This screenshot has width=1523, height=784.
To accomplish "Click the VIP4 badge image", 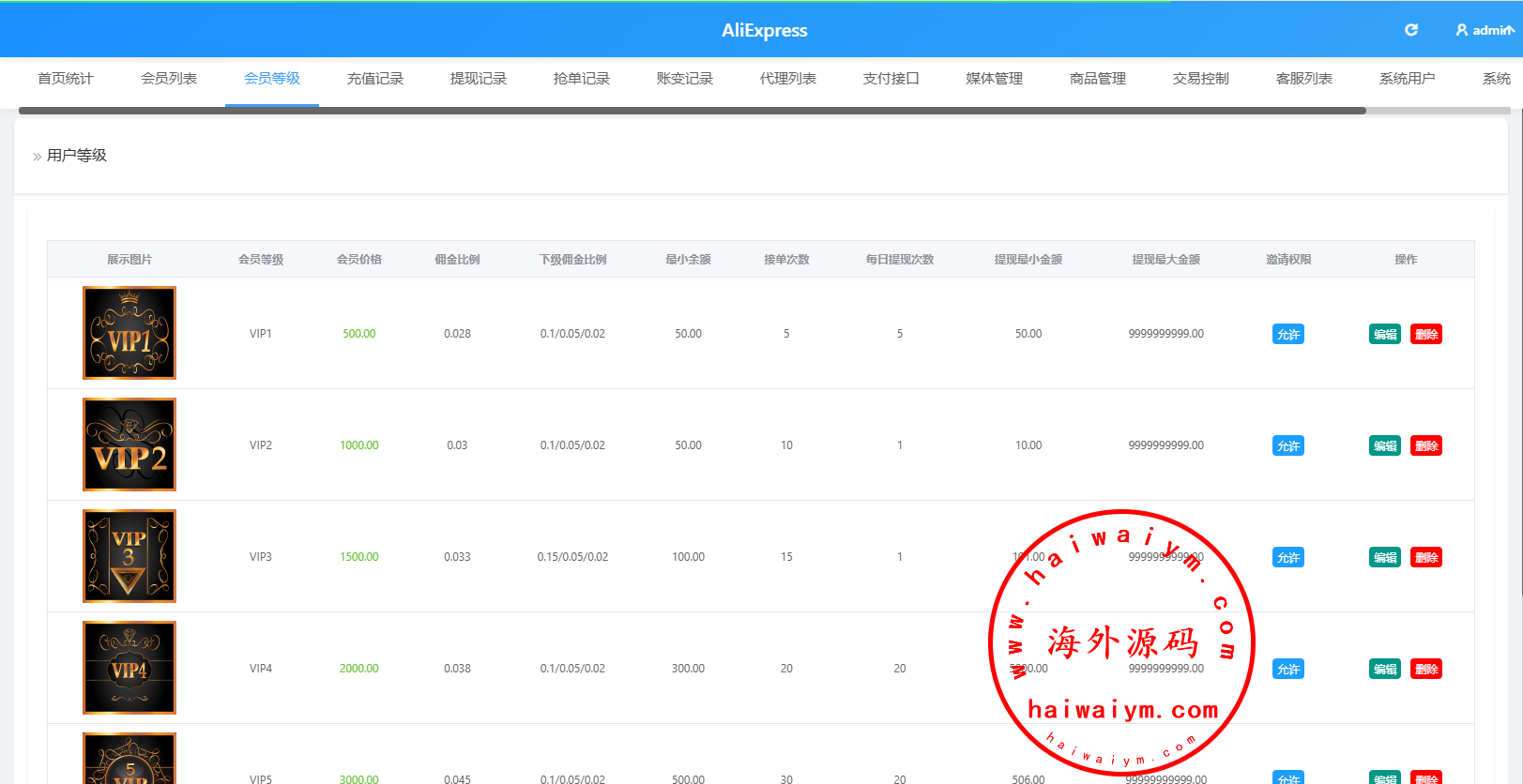I will [129, 668].
